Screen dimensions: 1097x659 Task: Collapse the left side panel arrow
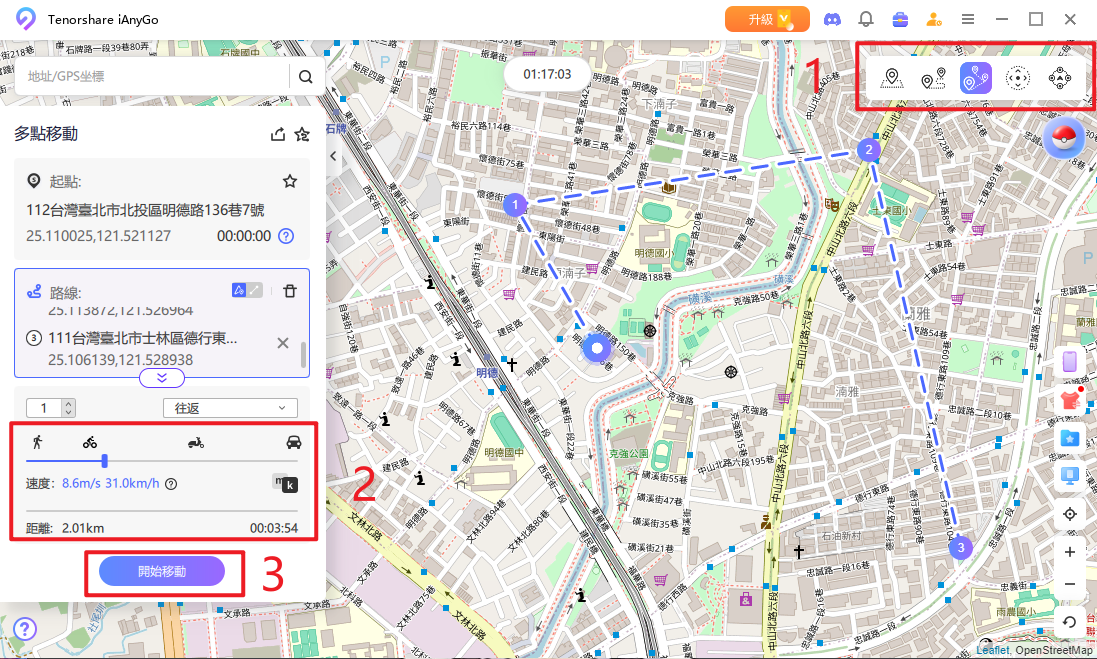pyautogui.click(x=333, y=156)
